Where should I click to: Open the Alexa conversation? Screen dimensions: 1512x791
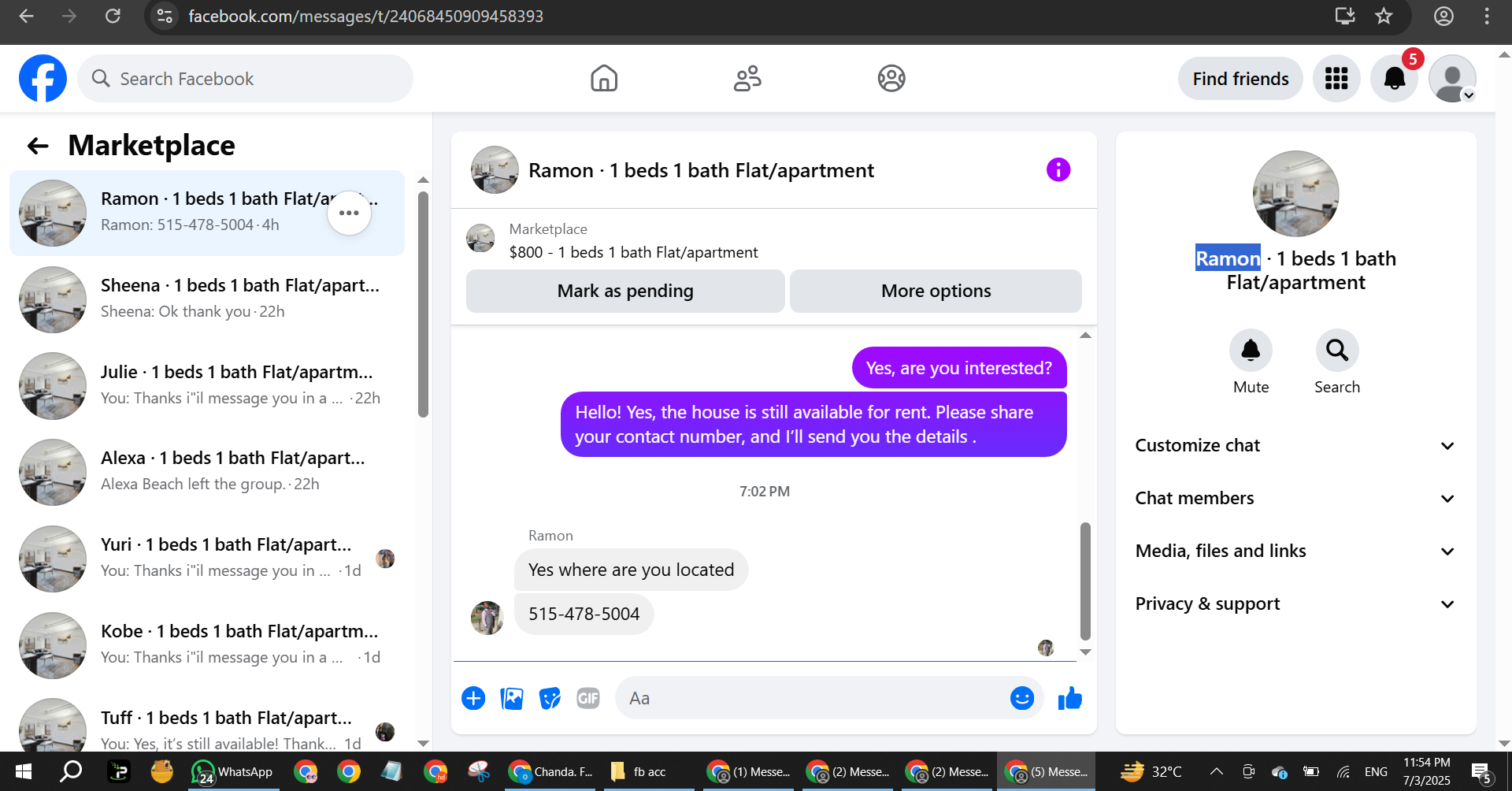[207, 471]
